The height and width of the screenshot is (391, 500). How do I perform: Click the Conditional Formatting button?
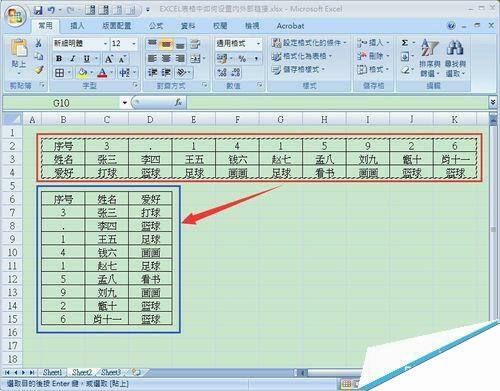(309, 43)
